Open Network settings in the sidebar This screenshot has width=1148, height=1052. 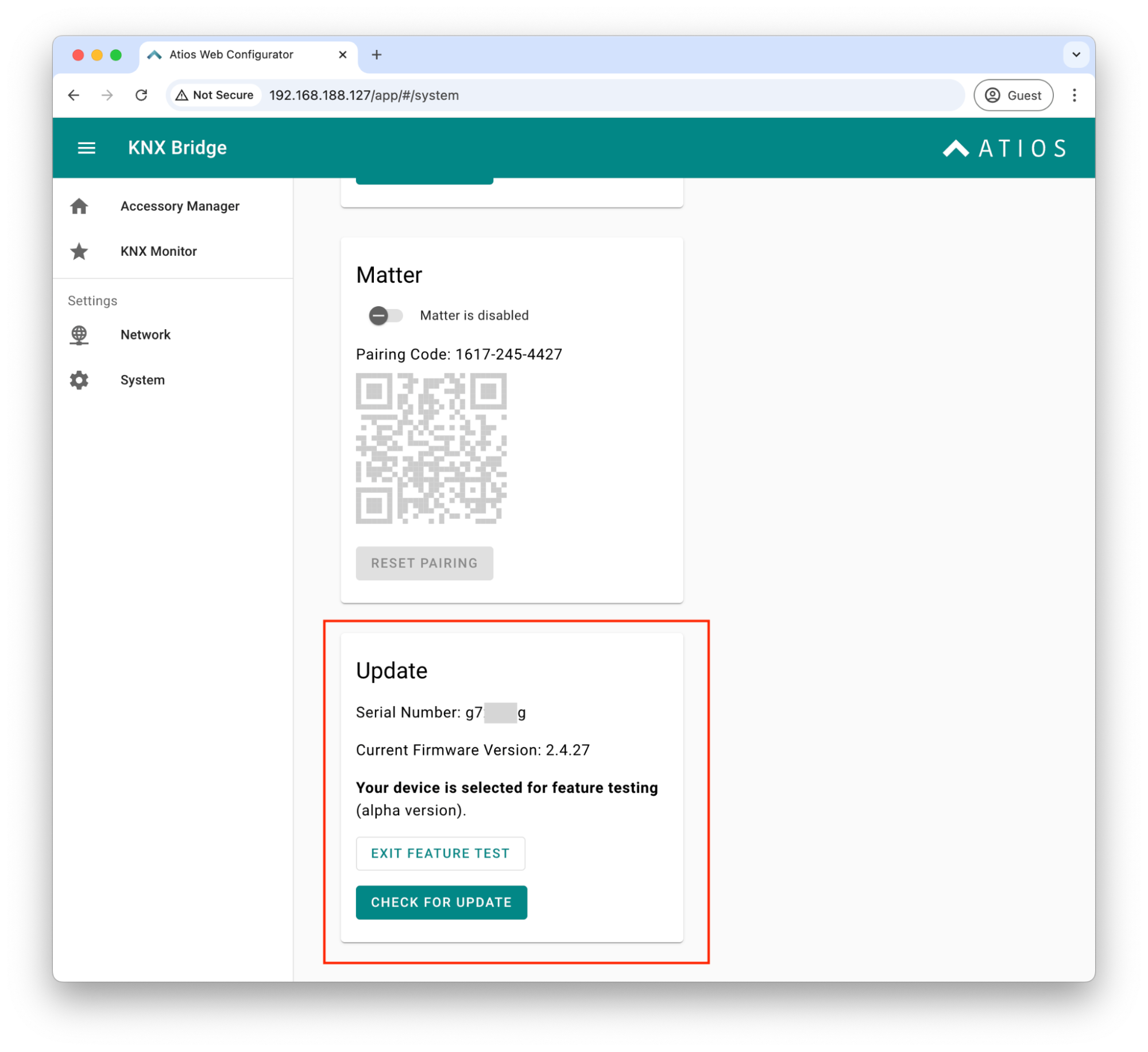click(x=172, y=334)
